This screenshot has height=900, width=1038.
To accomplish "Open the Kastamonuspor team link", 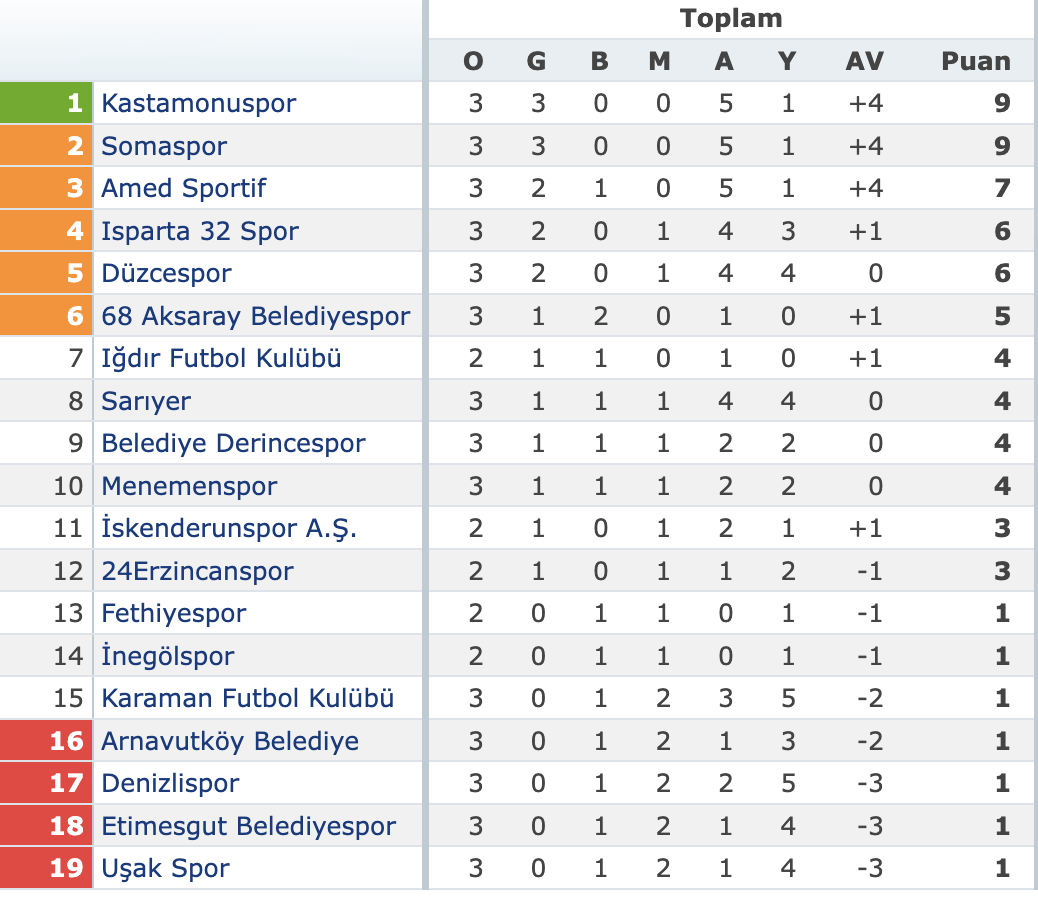I will click(199, 103).
